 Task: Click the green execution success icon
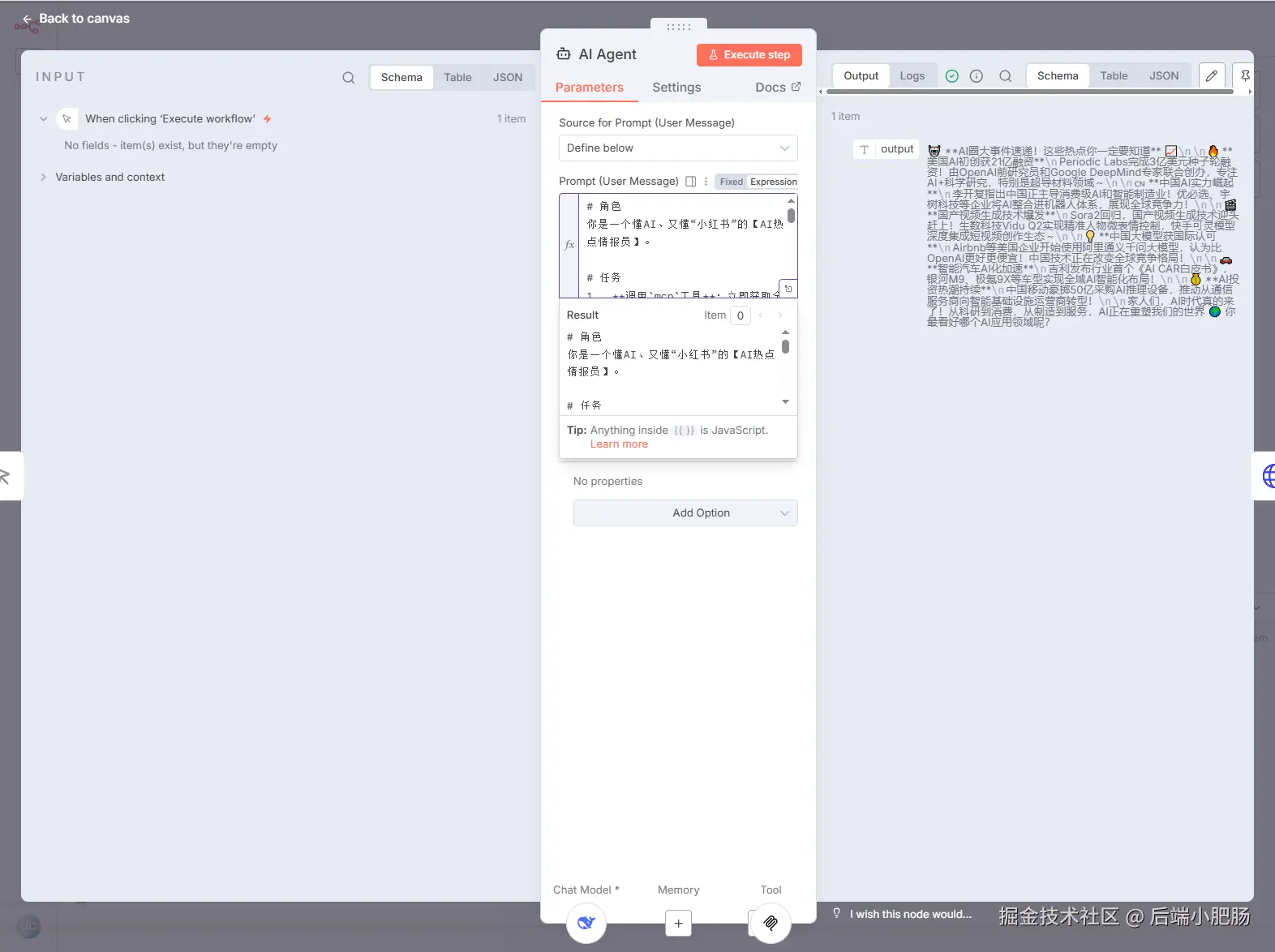952,76
